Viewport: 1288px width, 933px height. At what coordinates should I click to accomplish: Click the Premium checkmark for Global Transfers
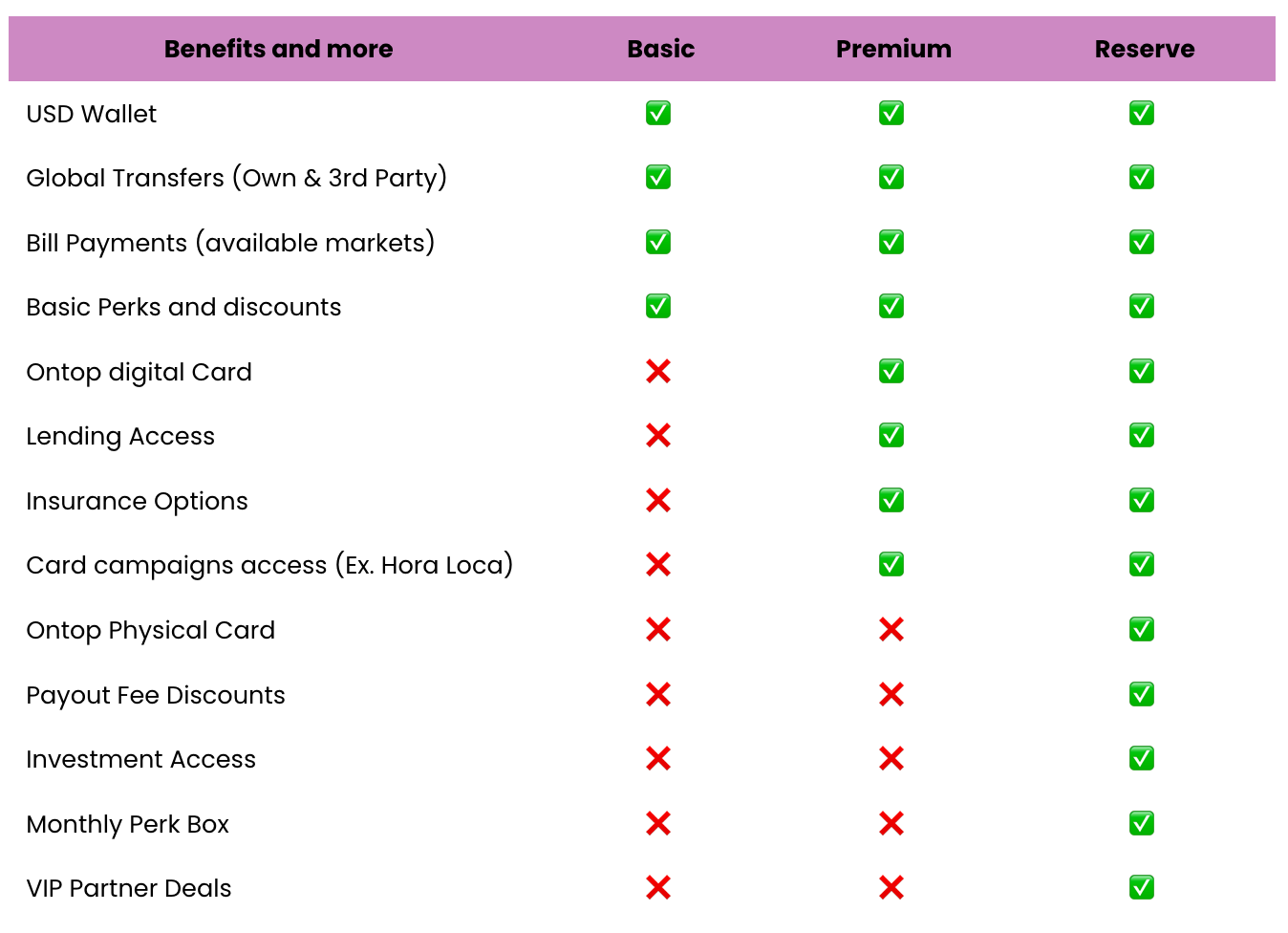point(891,177)
